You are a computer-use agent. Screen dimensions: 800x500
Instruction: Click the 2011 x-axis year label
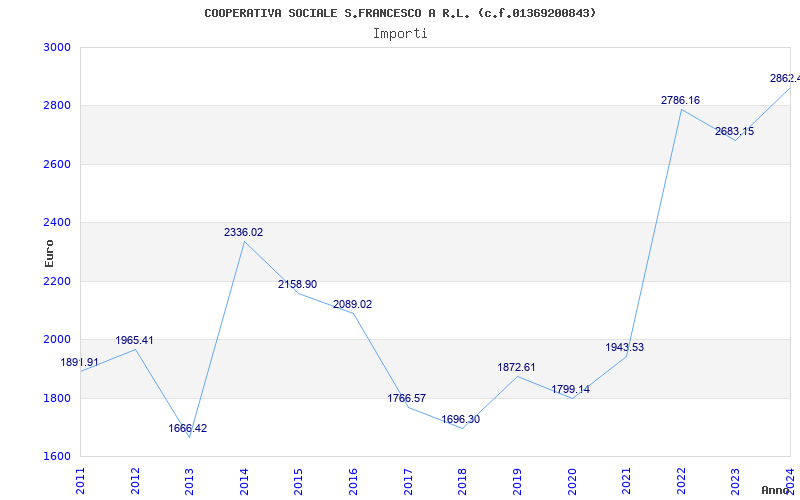point(81,481)
